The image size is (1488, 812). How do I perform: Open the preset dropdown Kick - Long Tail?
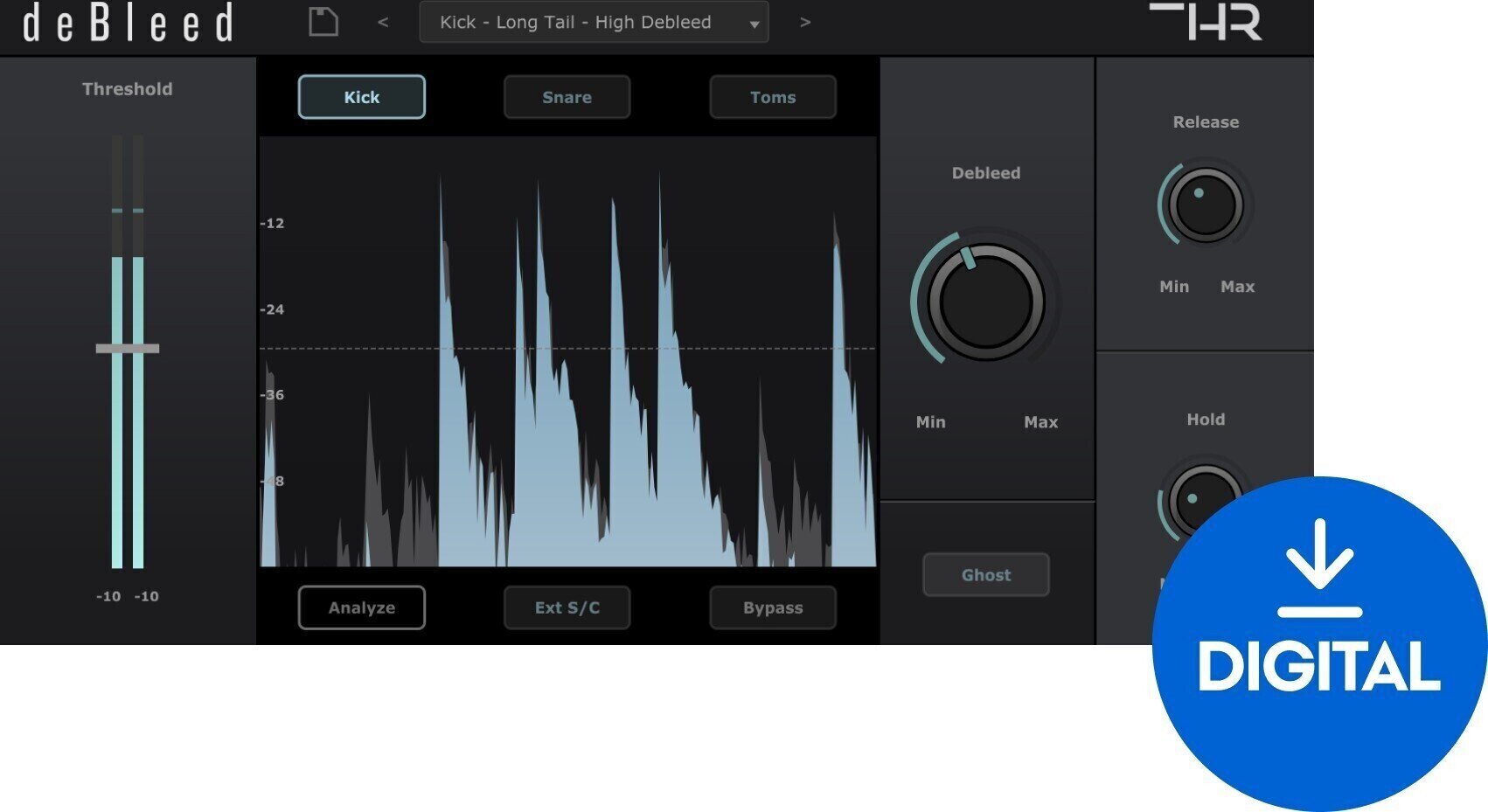(x=594, y=22)
